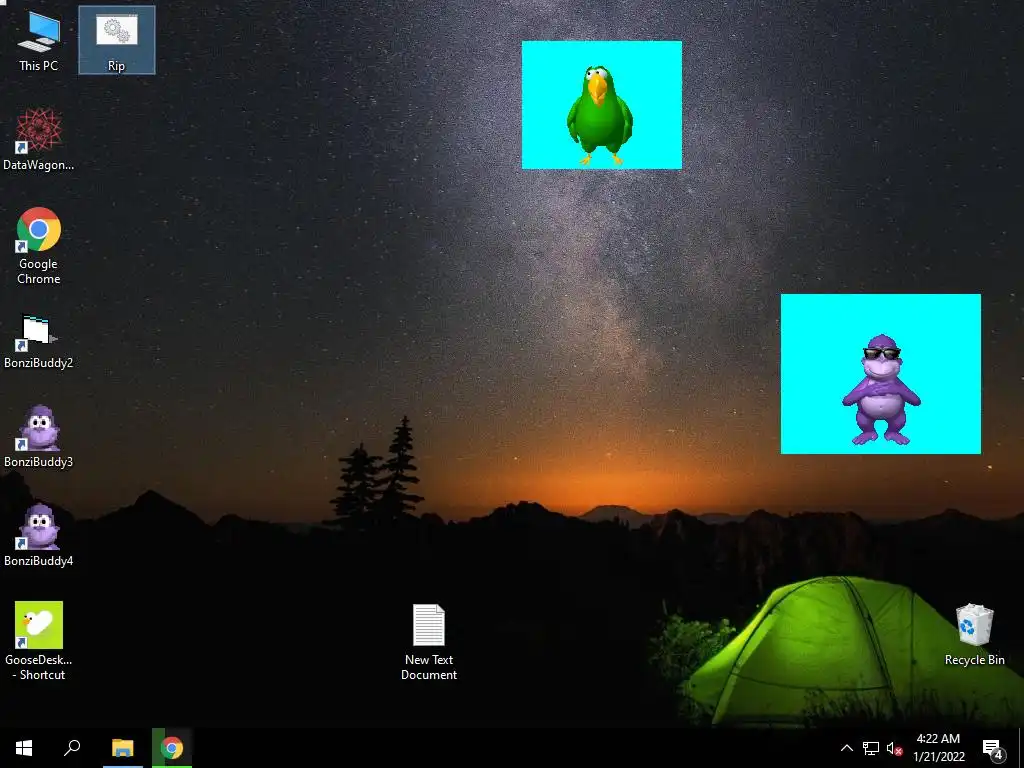The height and width of the screenshot is (768, 1024).
Task: Open the clock showing 4:22 AM
Action: 938,748
